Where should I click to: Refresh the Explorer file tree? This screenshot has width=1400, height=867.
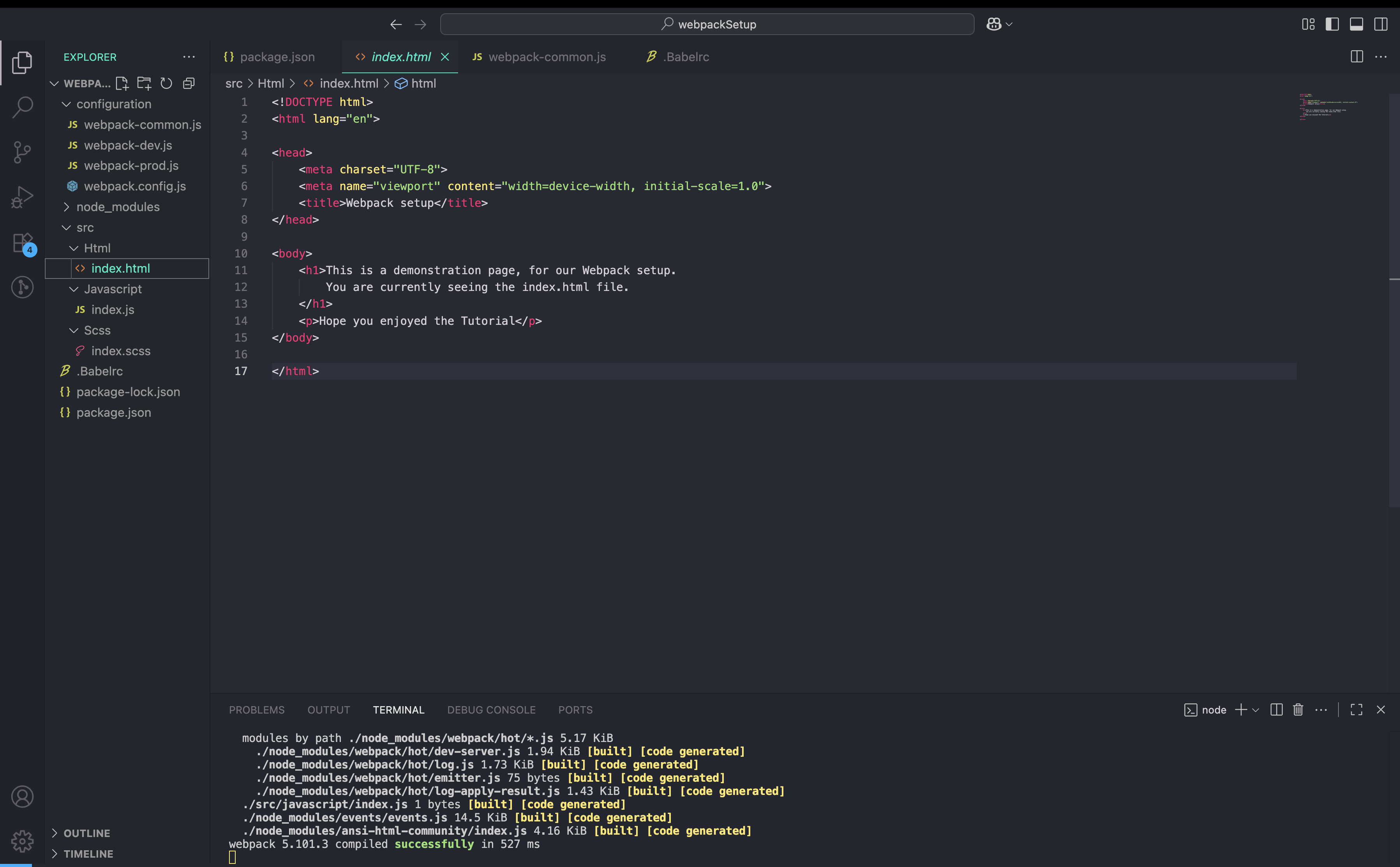click(166, 84)
